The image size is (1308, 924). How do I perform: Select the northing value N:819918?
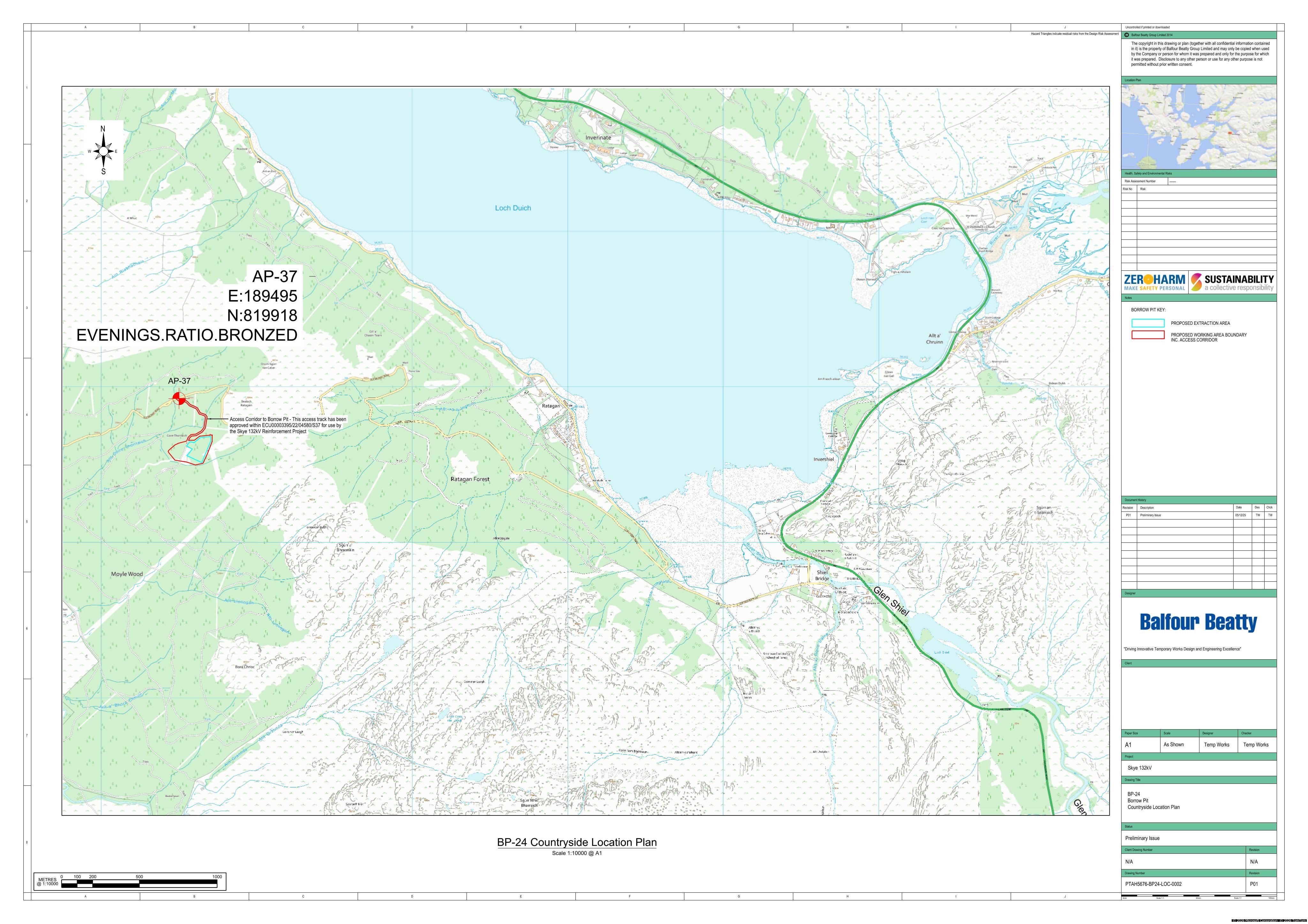(x=262, y=315)
